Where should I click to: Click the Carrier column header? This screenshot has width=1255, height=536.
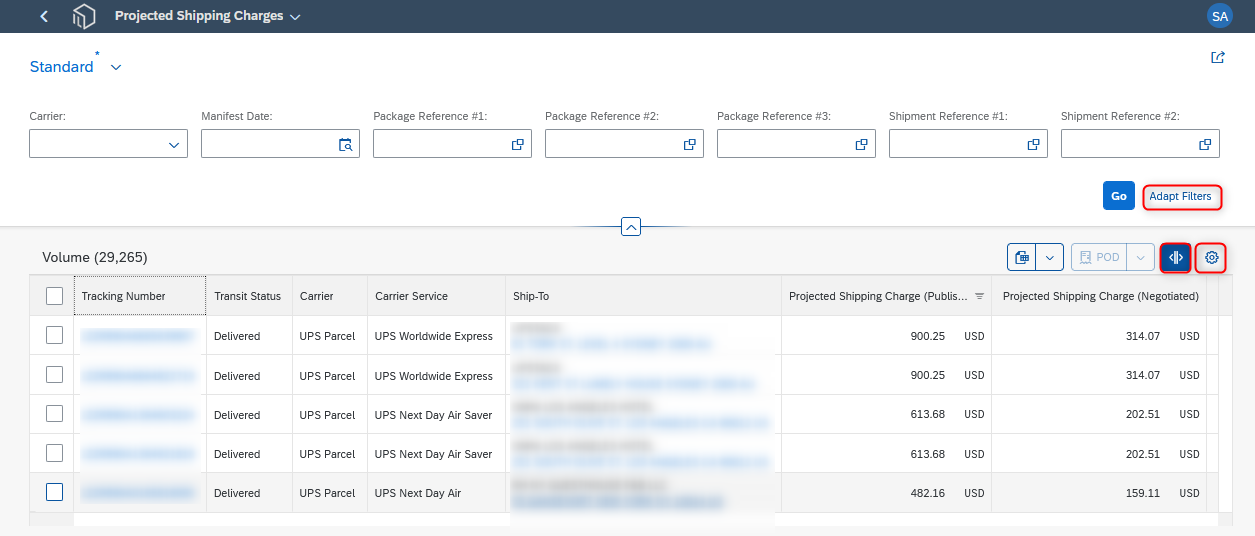click(x=329, y=296)
